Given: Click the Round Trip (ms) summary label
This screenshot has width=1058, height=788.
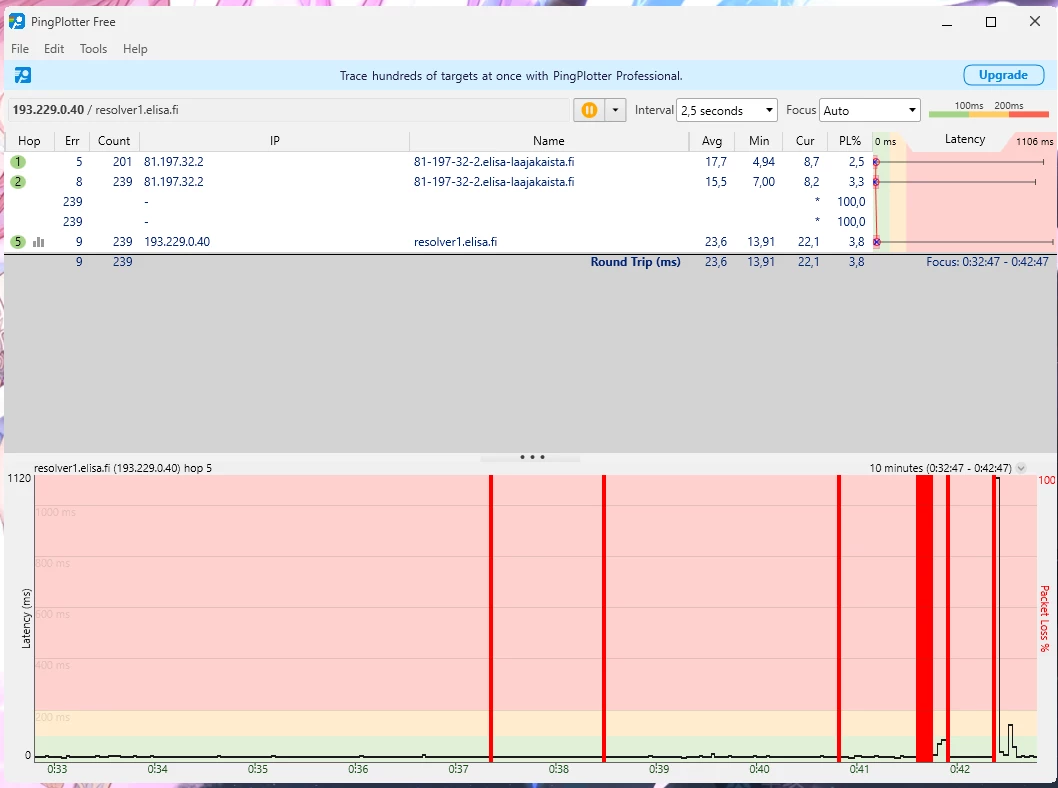Looking at the screenshot, I should 636,262.
